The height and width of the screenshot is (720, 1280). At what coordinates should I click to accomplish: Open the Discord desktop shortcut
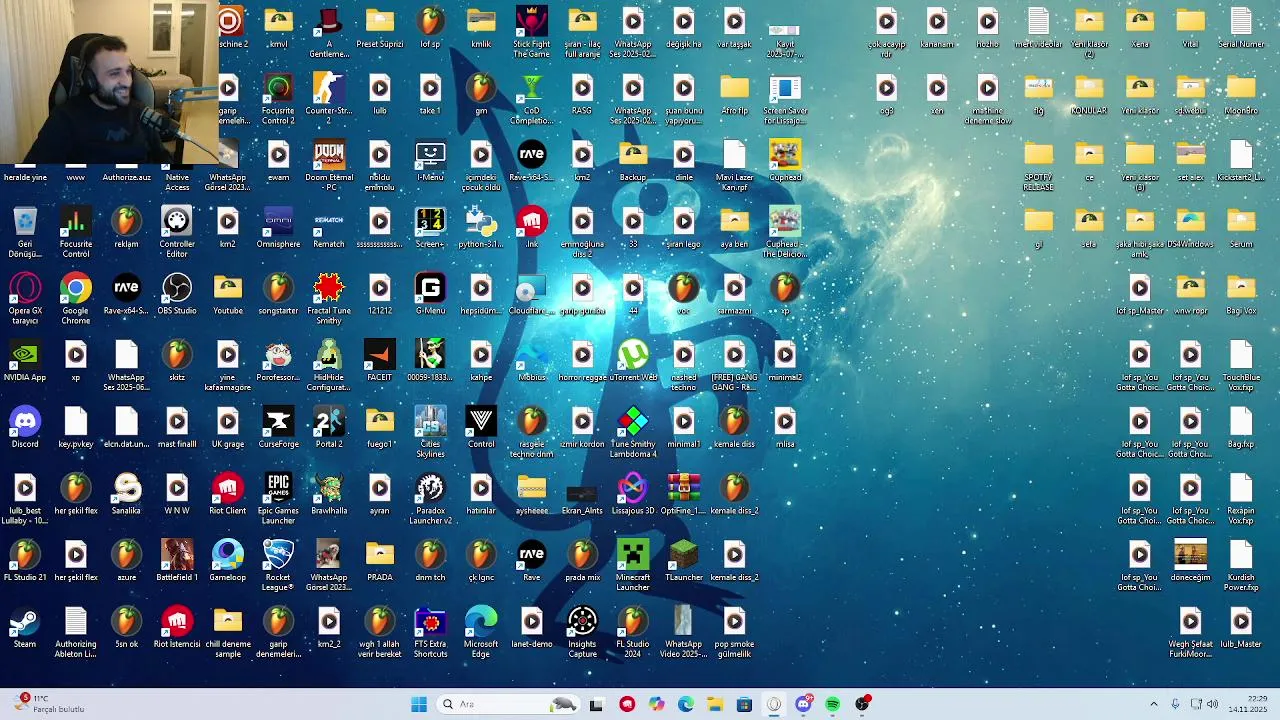(x=25, y=428)
